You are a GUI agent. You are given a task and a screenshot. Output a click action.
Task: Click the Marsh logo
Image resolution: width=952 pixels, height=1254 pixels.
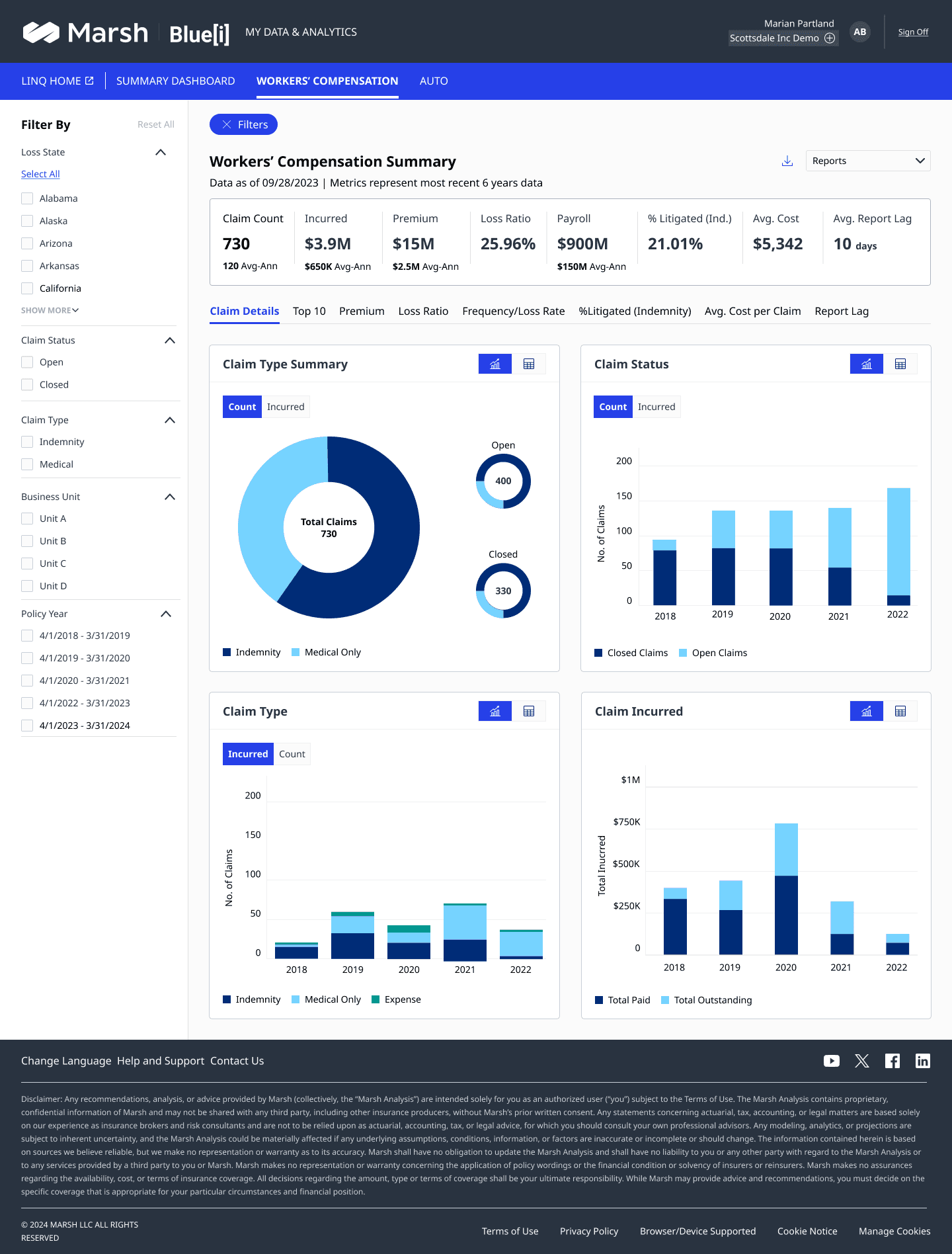coord(85,32)
